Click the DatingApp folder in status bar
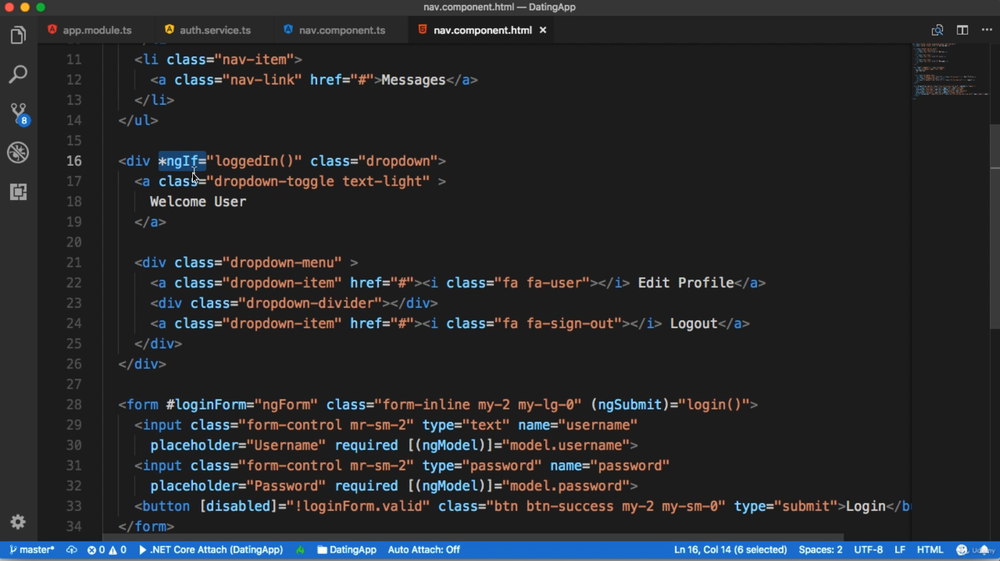The image size is (1000, 561). tap(346, 550)
